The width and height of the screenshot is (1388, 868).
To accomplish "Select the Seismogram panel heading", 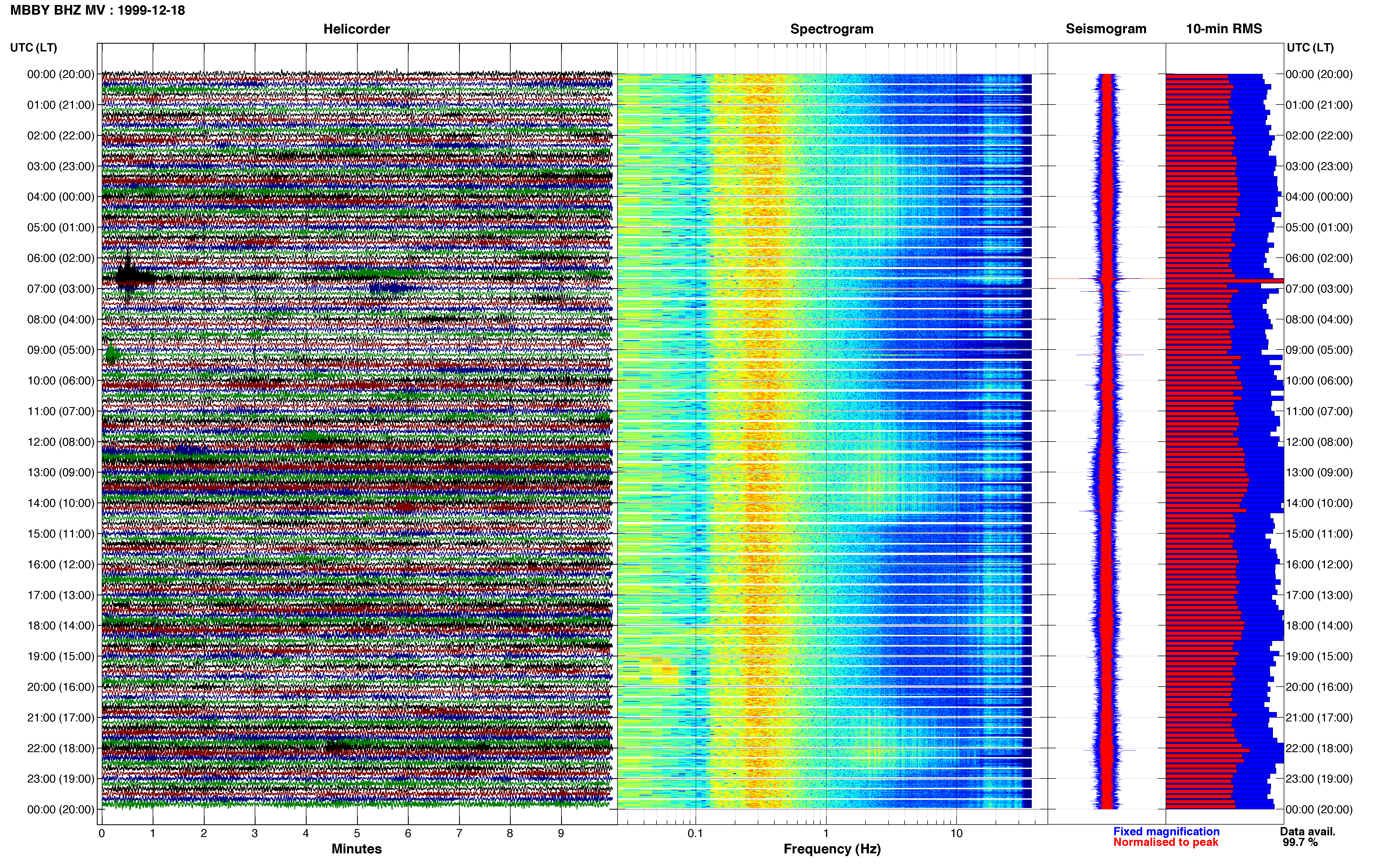I will 1106,29.
